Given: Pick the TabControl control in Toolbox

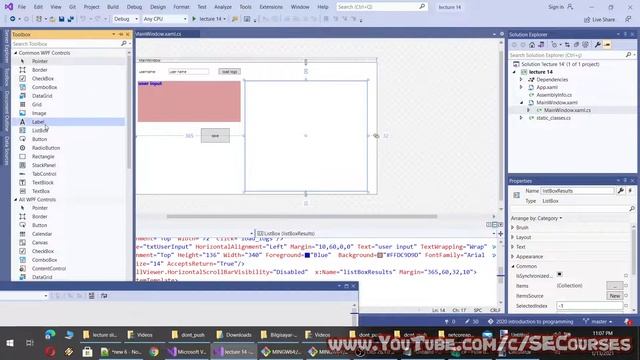Looking at the screenshot, I should point(44,173).
